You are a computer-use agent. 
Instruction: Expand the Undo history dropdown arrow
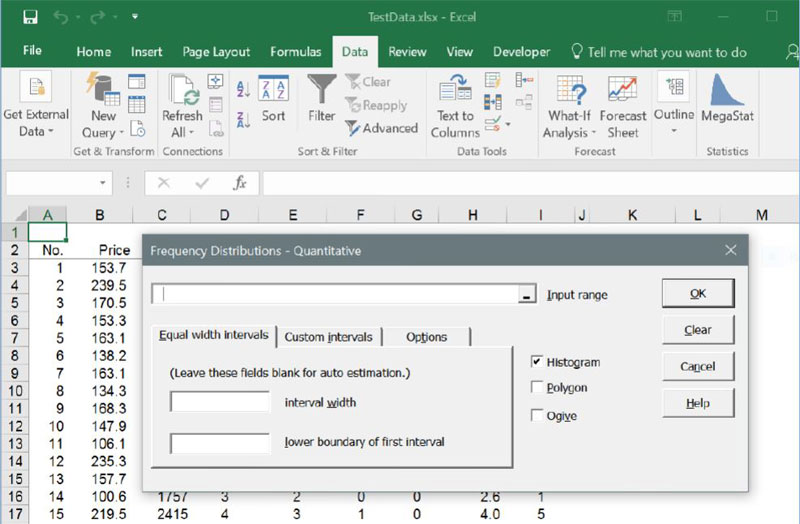pyautogui.click(x=78, y=17)
